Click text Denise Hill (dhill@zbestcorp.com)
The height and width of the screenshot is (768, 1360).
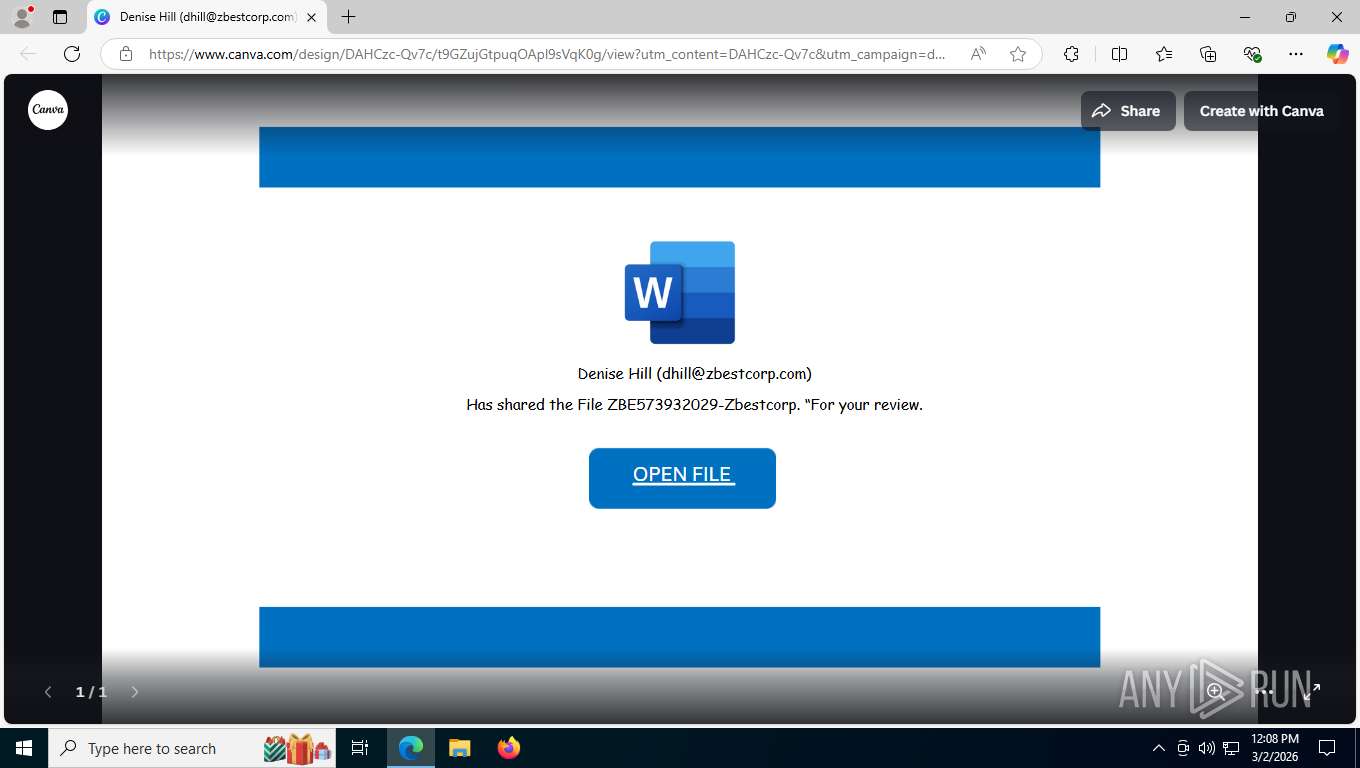click(694, 373)
